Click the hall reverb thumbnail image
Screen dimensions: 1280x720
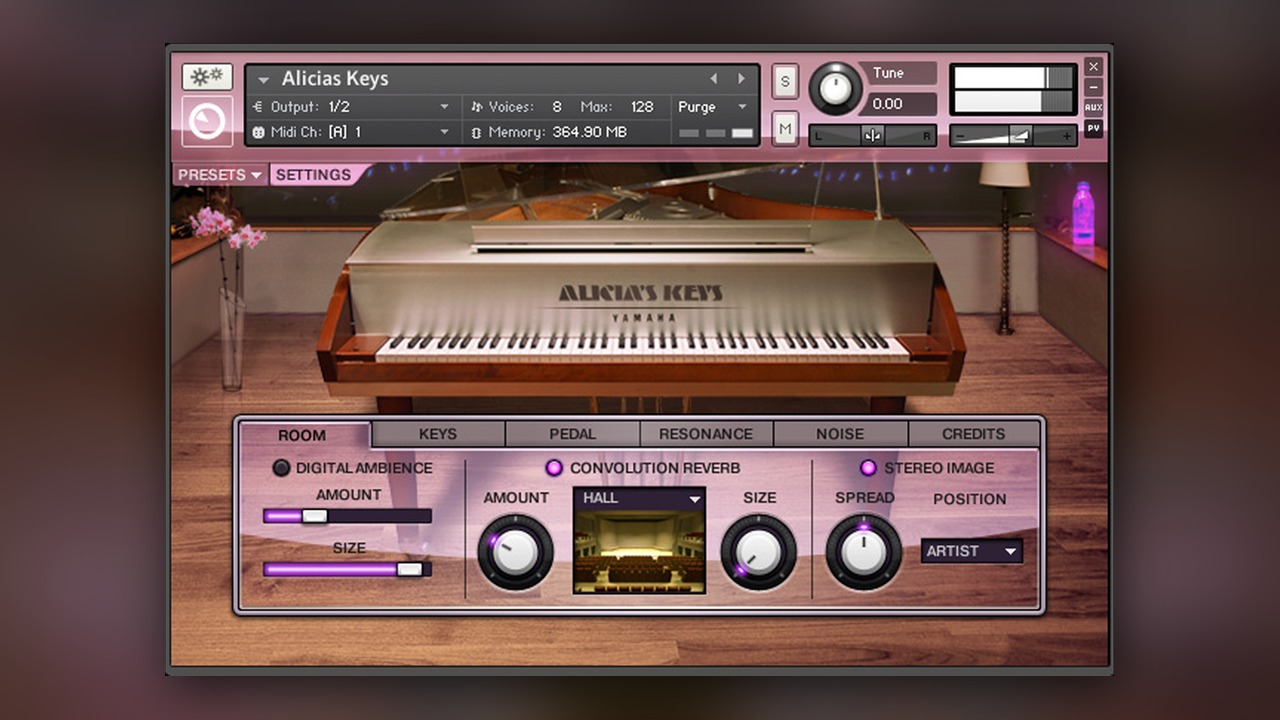[640, 551]
